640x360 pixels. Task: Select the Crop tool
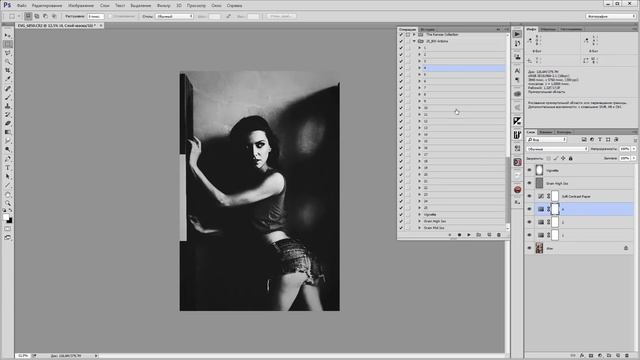pos(8,70)
